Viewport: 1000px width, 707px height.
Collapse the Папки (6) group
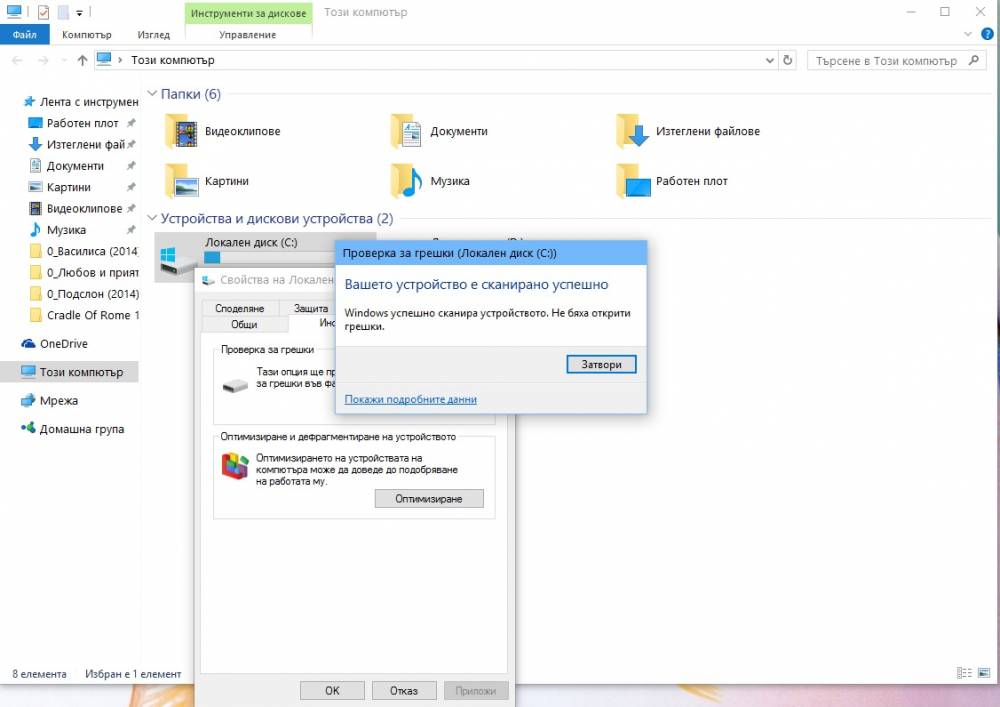coord(152,94)
